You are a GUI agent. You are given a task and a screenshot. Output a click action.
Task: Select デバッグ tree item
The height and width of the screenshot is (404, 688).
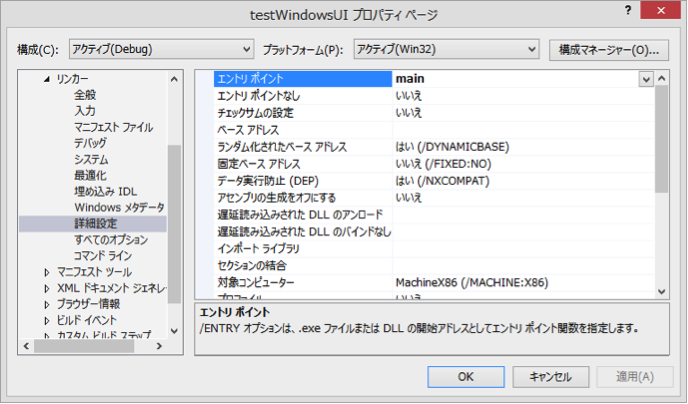click(90, 143)
